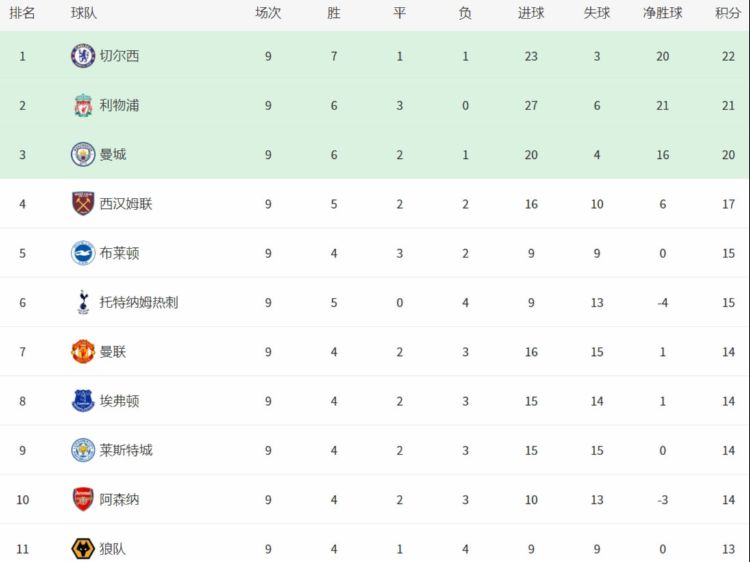
Task: Click the Brighton club crest icon
Action: (x=83, y=253)
